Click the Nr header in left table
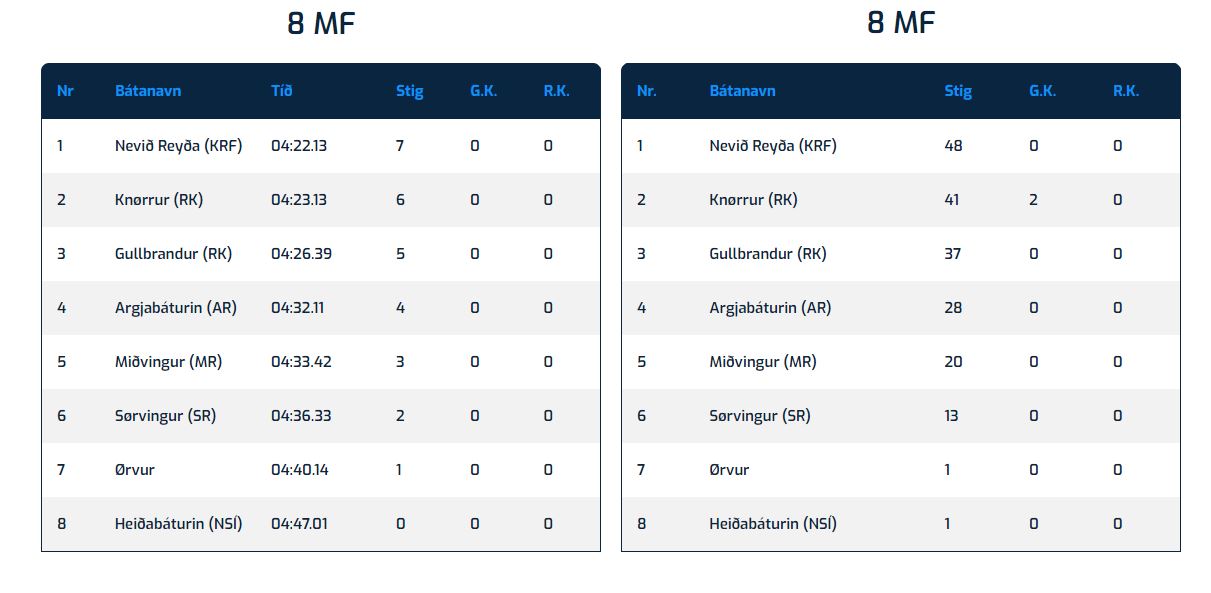 pyautogui.click(x=65, y=91)
